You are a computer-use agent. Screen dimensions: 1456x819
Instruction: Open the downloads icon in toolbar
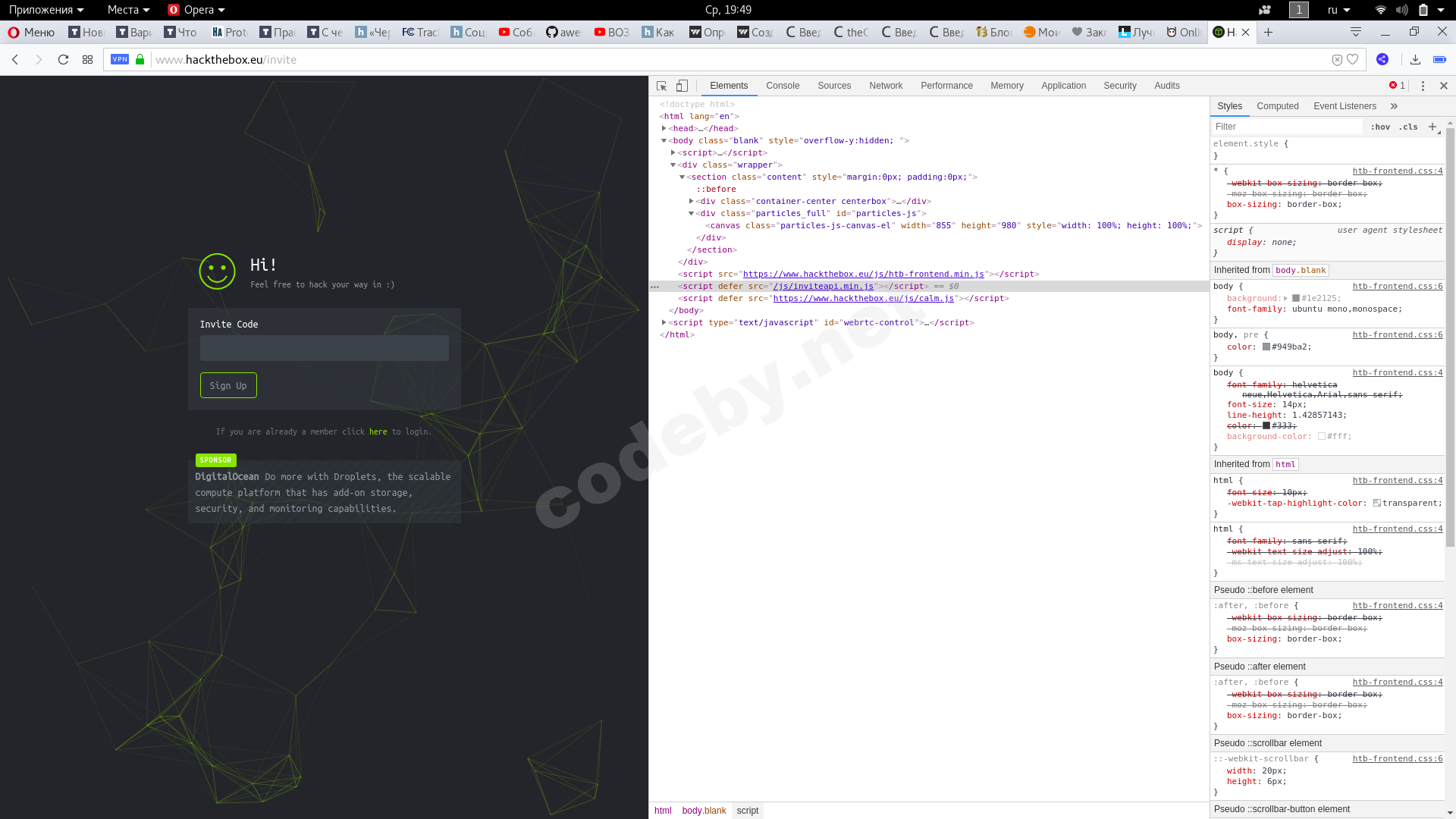coord(1415,59)
